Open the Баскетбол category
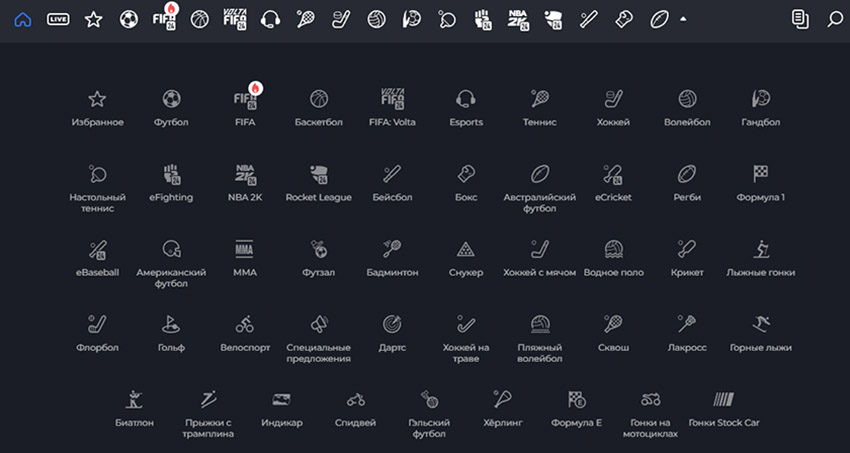The image size is (850, 453). [x=319, y=107]
